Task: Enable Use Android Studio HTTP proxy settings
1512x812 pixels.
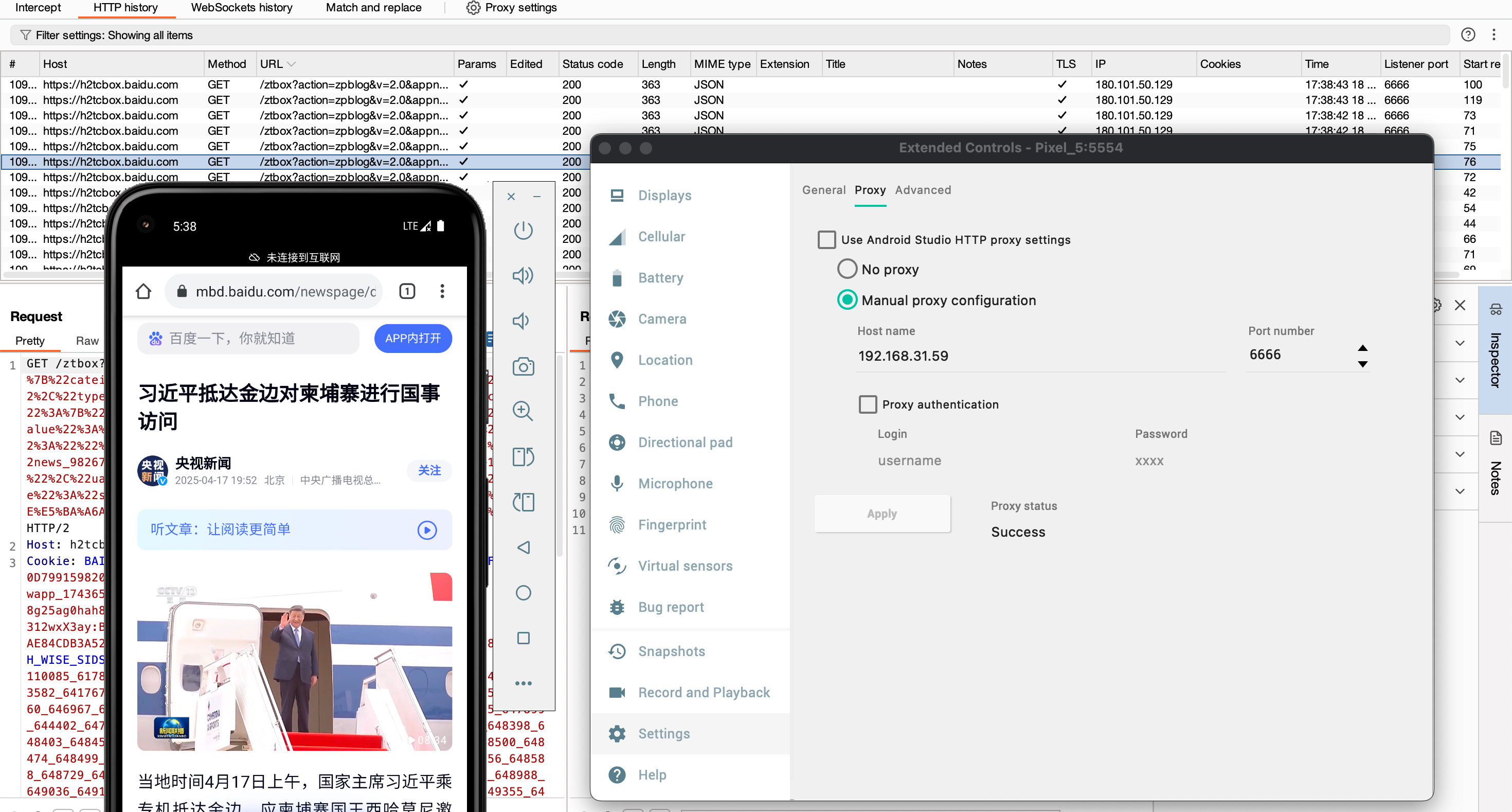Action: [826, 240]
